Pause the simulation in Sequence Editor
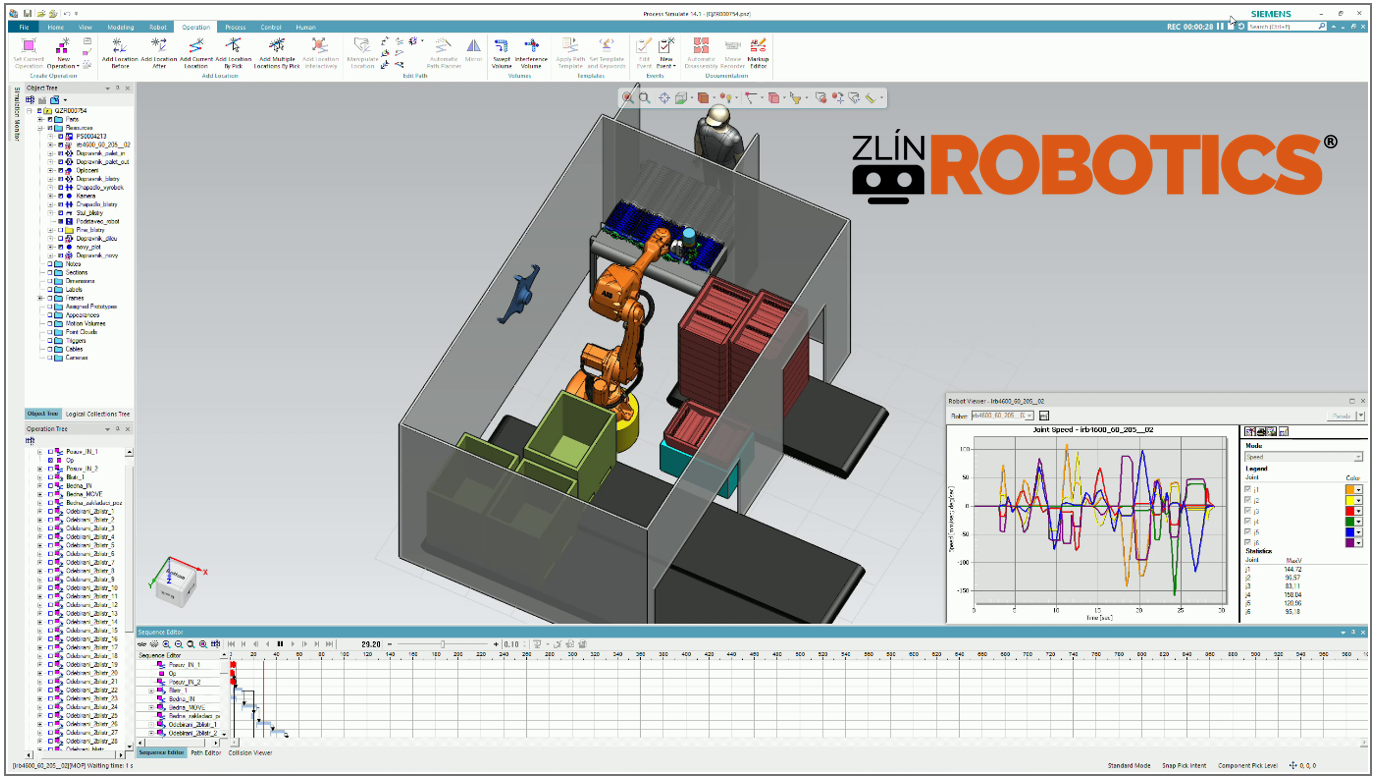 280,644
